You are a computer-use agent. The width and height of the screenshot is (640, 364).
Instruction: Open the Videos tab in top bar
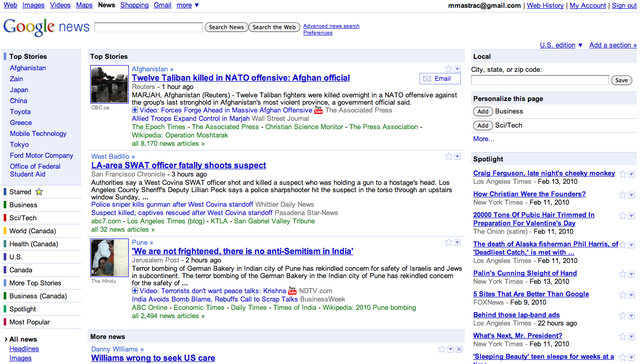[x=60, y=5]
